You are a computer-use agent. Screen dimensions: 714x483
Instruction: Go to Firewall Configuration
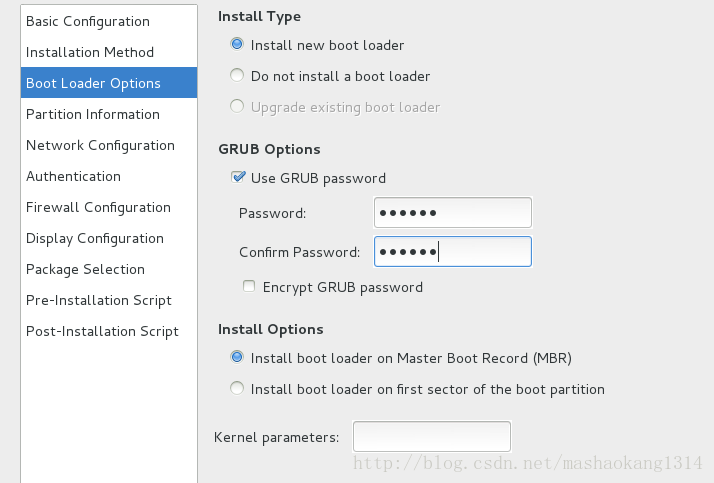109,207
